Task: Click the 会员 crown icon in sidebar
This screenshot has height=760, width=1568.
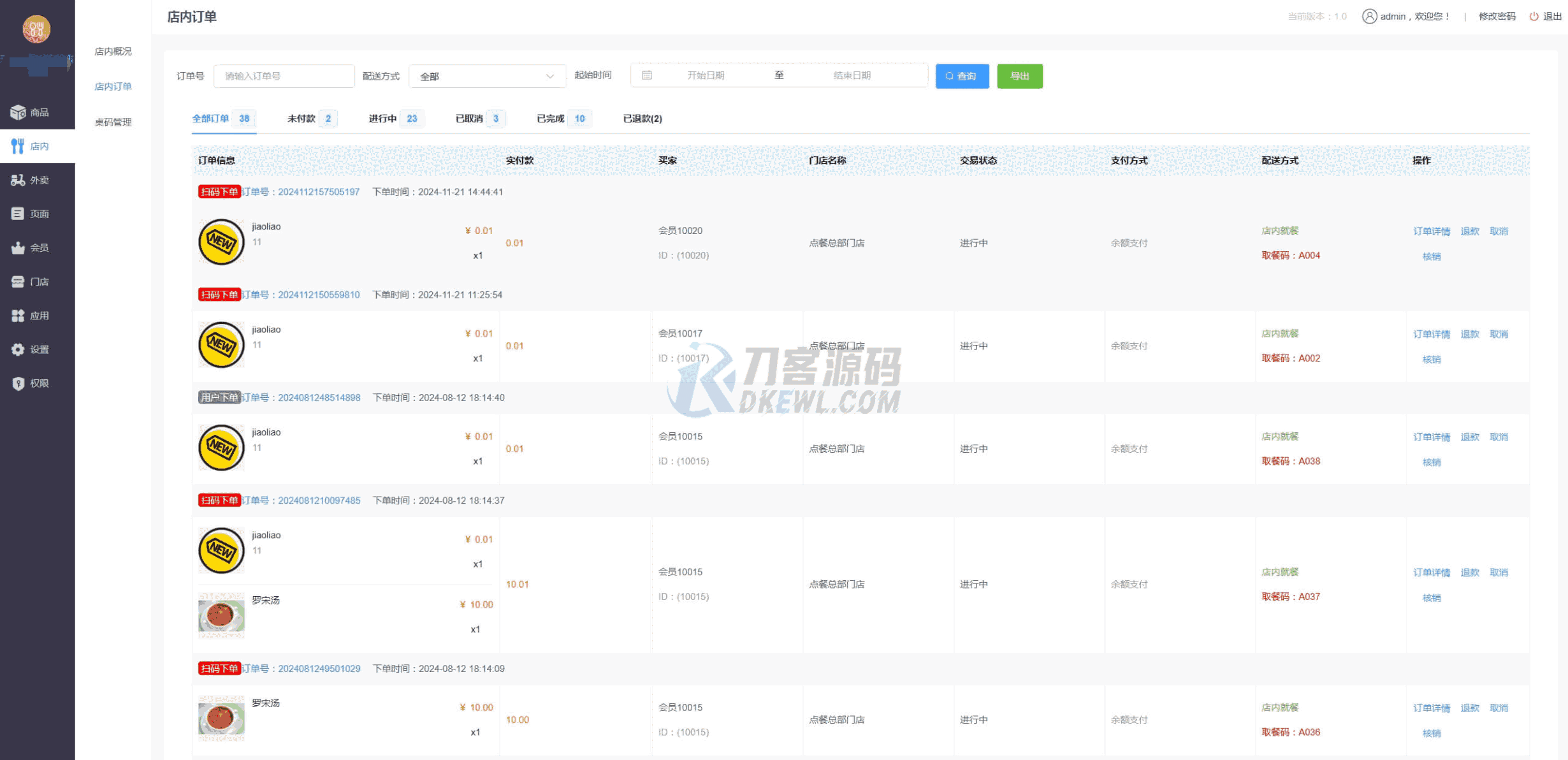Action: point(18,248)
